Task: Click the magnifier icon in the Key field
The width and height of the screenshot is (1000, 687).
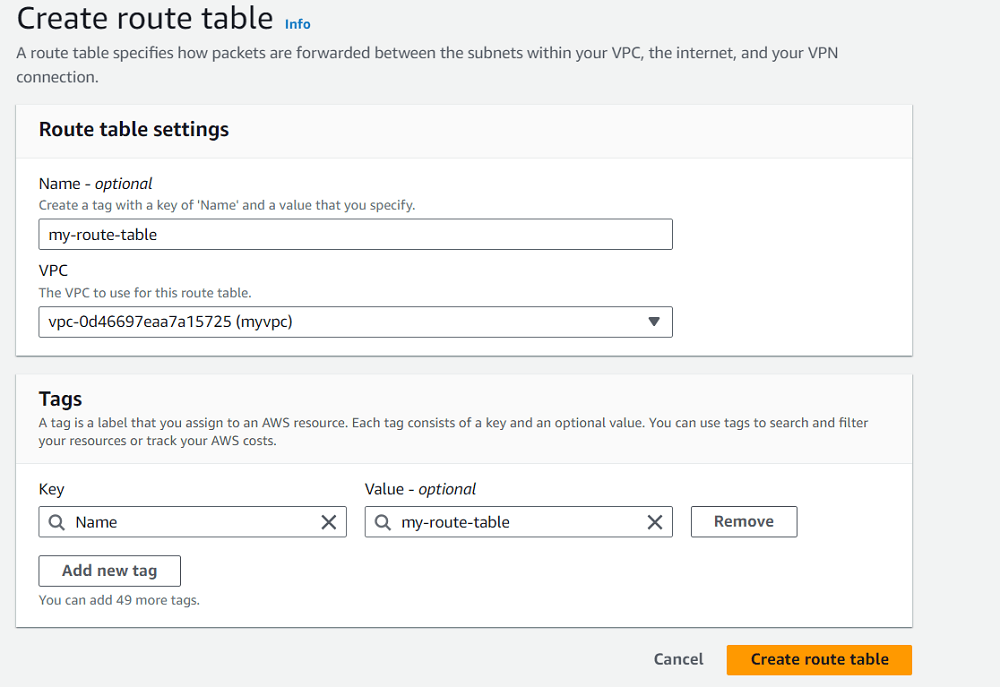Action: (57, 522)
